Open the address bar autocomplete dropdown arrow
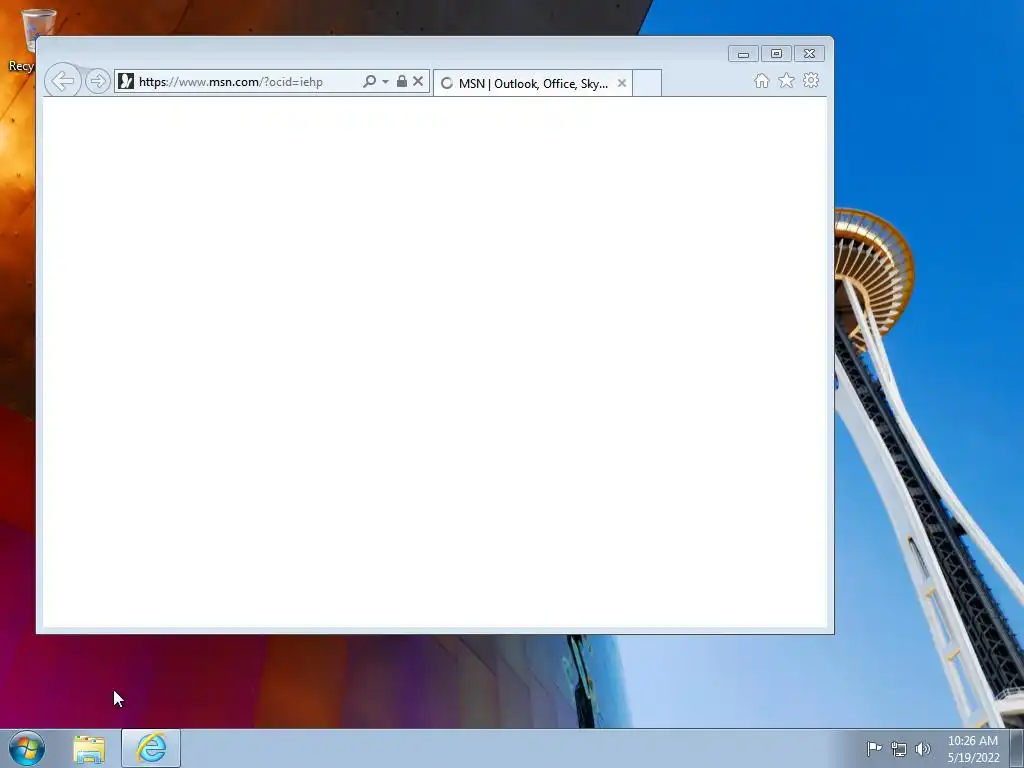The width and height of the screenshot is (1024, 768). coord(385,82)
